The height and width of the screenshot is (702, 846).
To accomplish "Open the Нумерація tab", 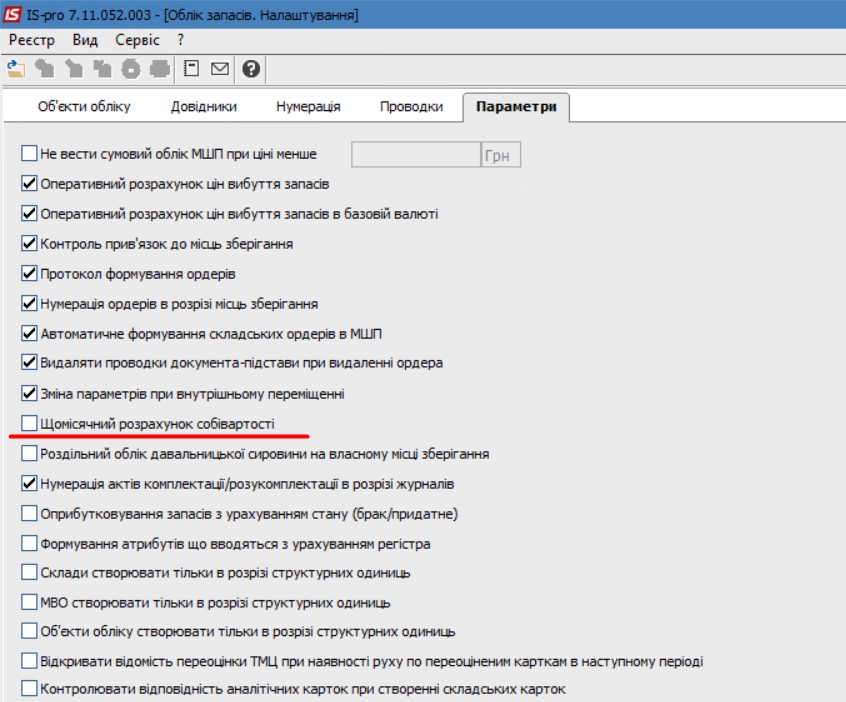I will (308, 107).
